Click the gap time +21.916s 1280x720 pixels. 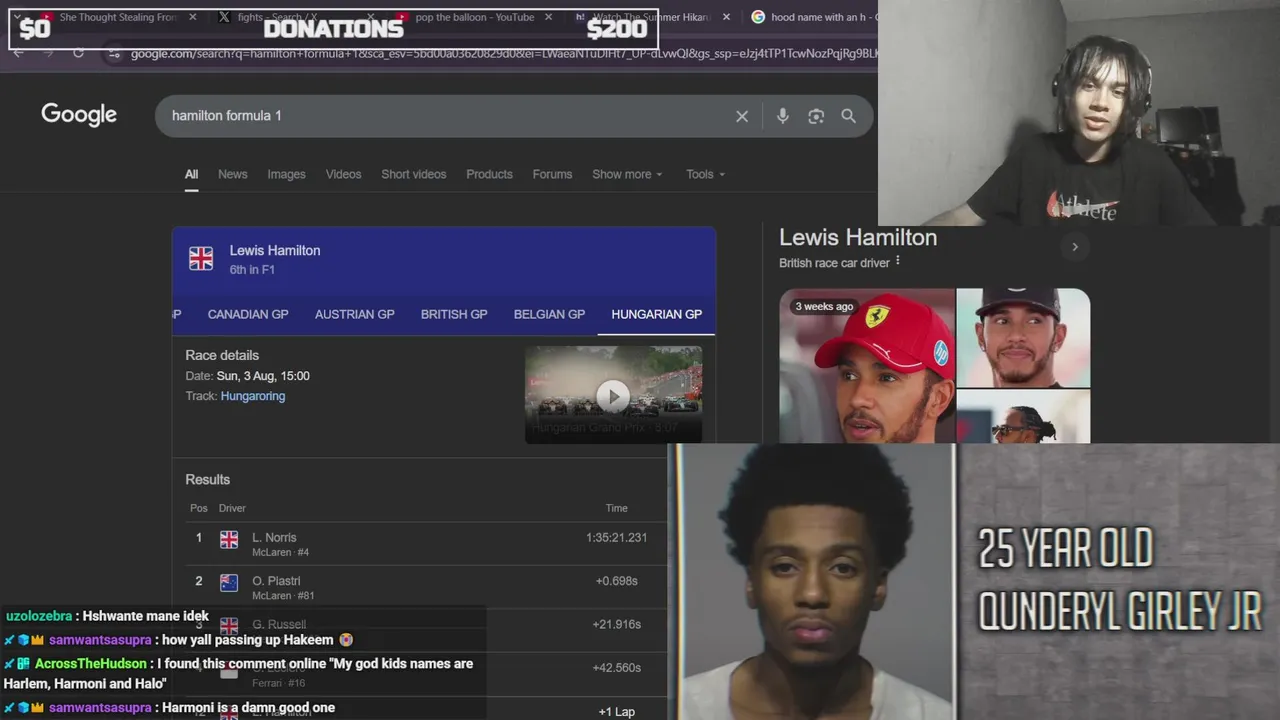(616, 624)
